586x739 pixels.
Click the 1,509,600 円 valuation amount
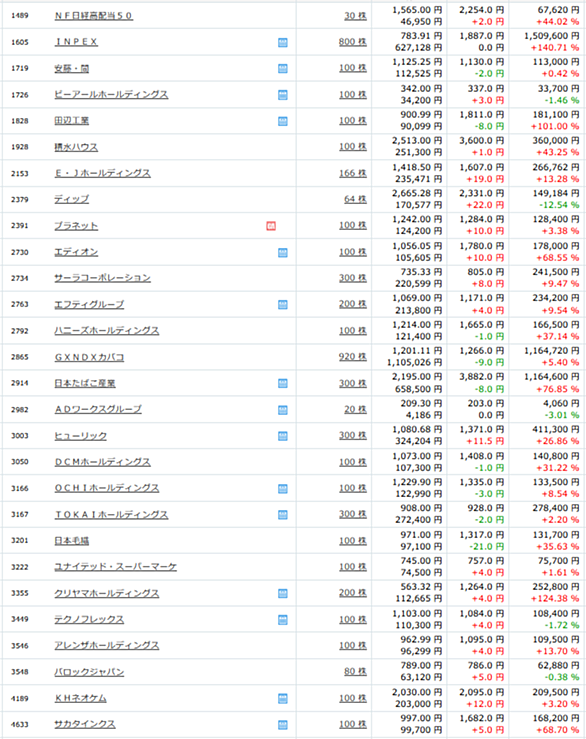(552, 36)
